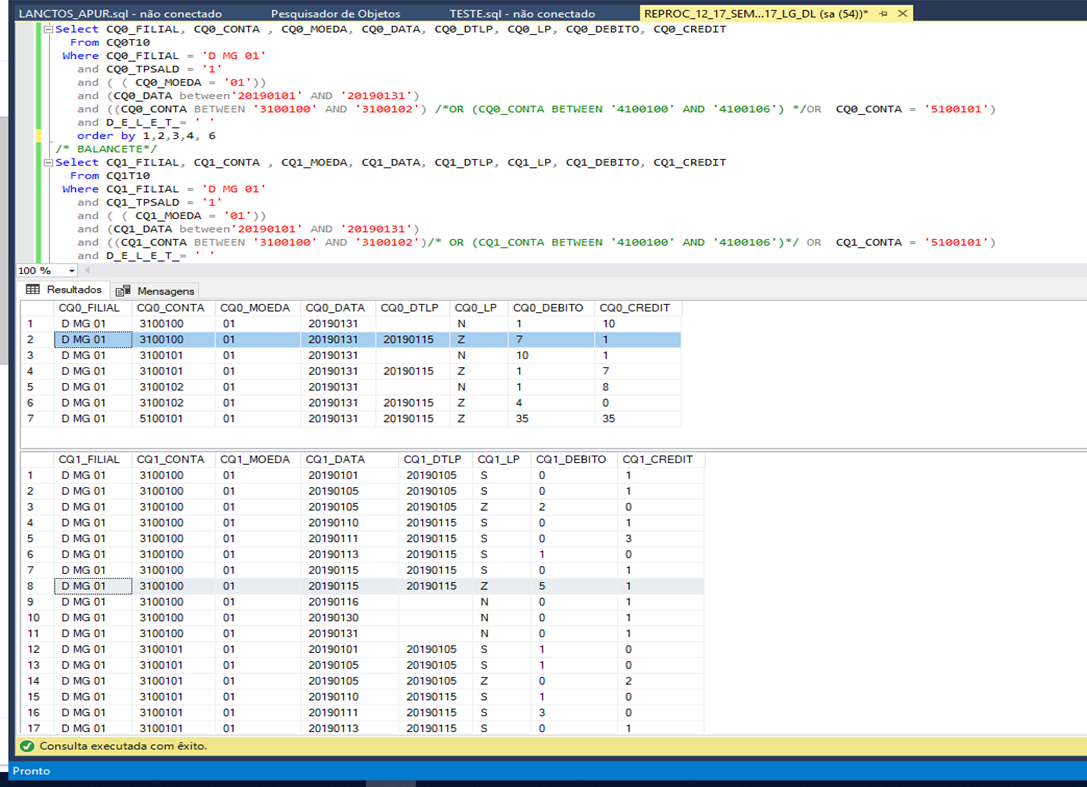1087x787 pixels.
Task: Select the CQ0_CONTA column header
Action: point(171,308)
